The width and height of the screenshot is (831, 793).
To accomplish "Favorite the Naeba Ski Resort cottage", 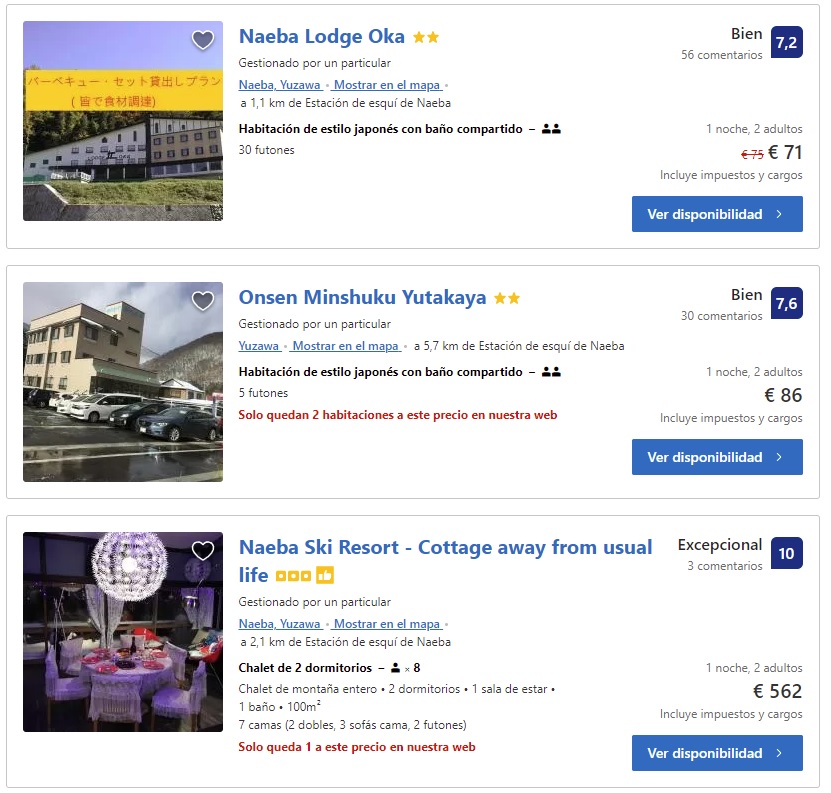I will 203,551.
